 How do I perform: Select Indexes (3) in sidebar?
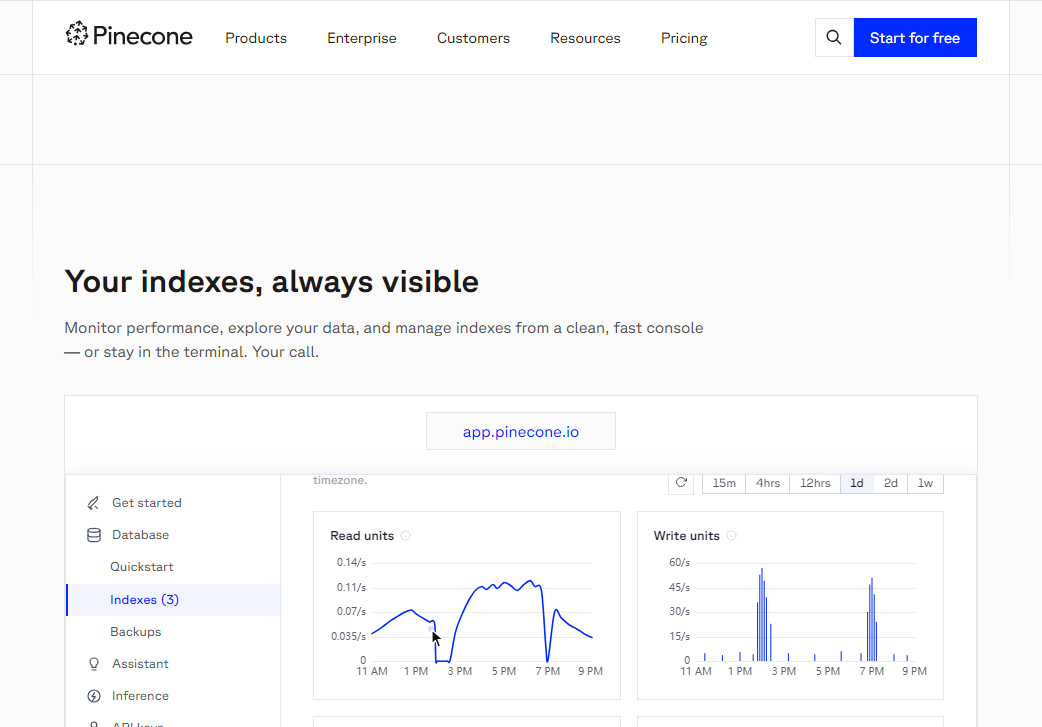tap(173, 599)
